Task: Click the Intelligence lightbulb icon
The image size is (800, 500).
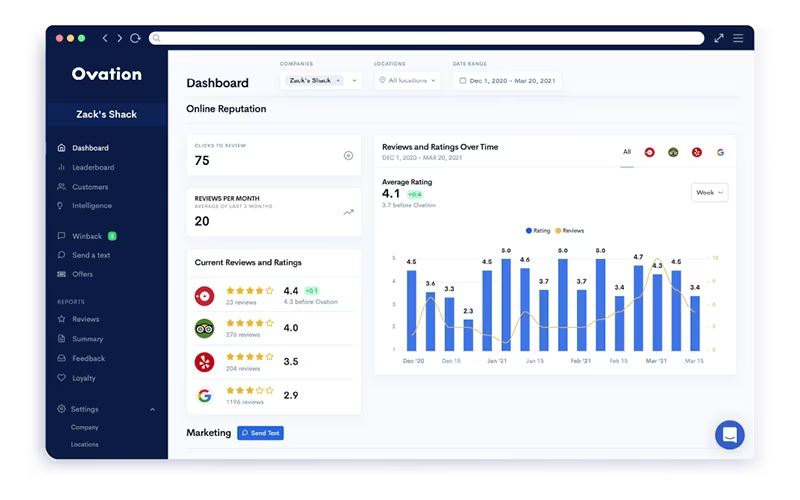Action: coord(60,206)
